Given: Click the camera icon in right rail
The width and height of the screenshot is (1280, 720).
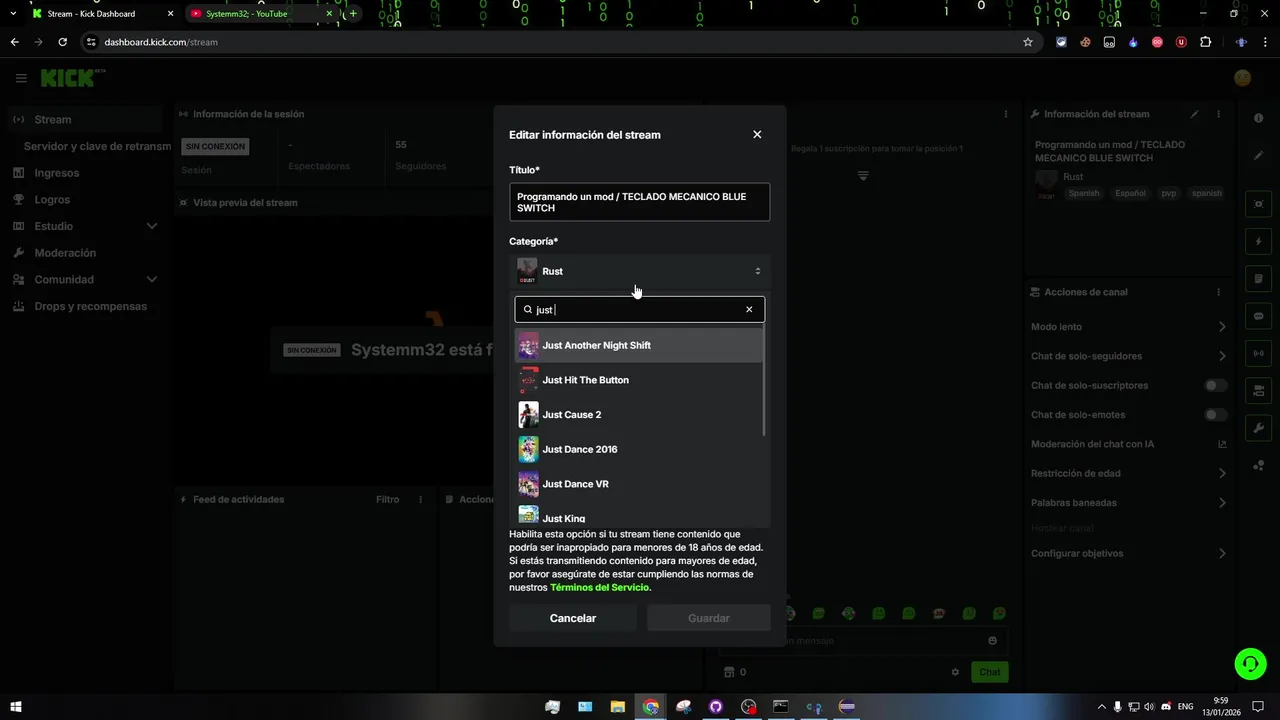Looking at the screenshot, I should coord(1258,204).
